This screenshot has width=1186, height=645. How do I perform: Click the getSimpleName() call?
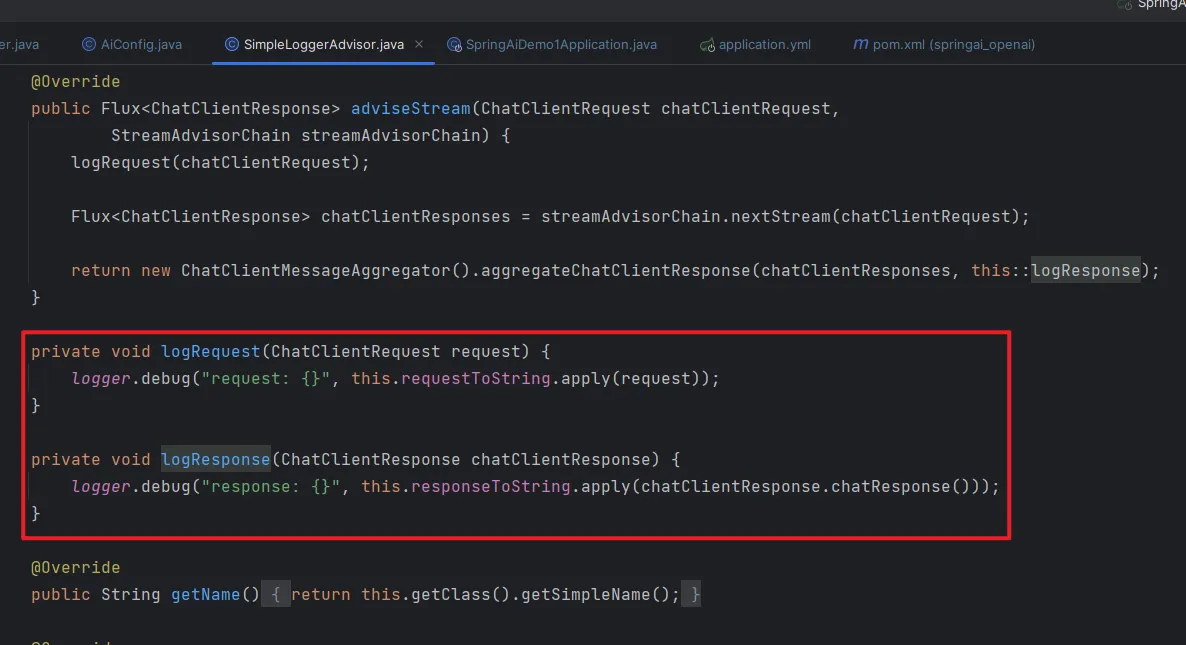[595, 595]
